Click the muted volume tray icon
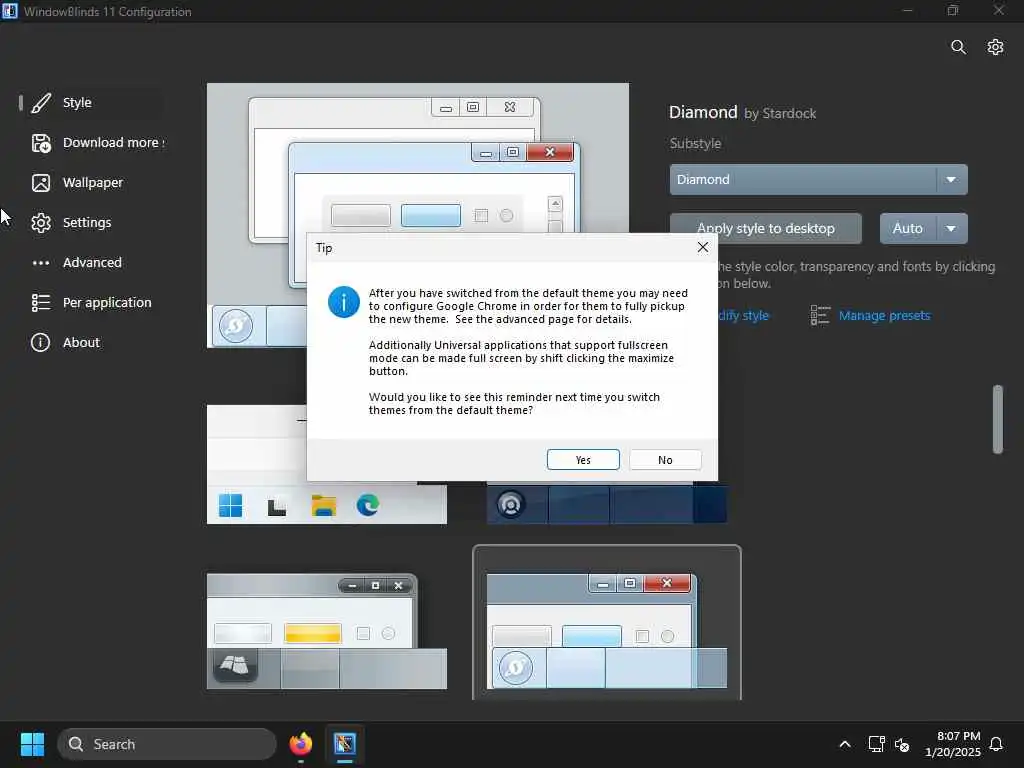 tap(902, 744)
